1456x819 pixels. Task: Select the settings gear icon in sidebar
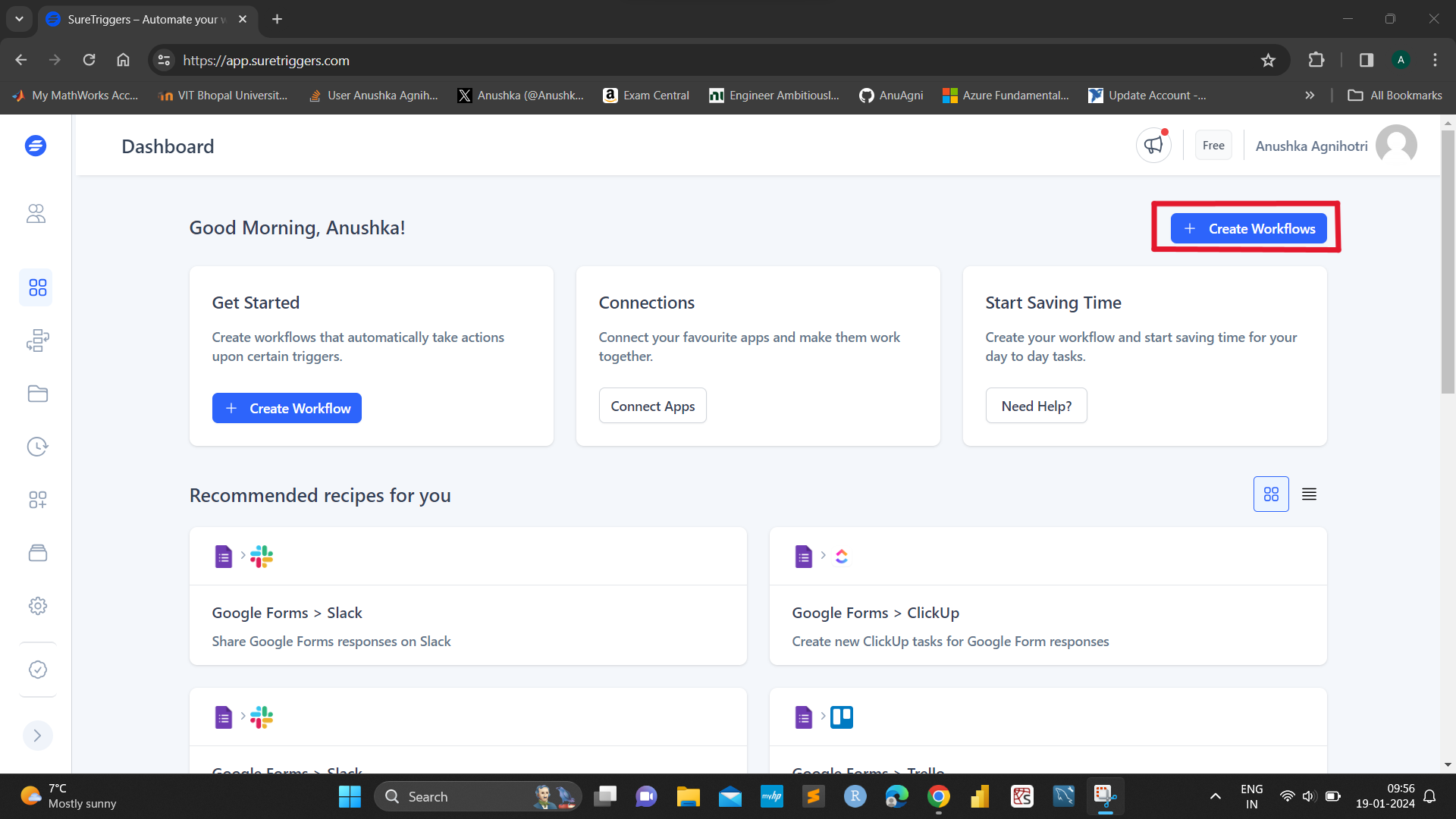37,606
